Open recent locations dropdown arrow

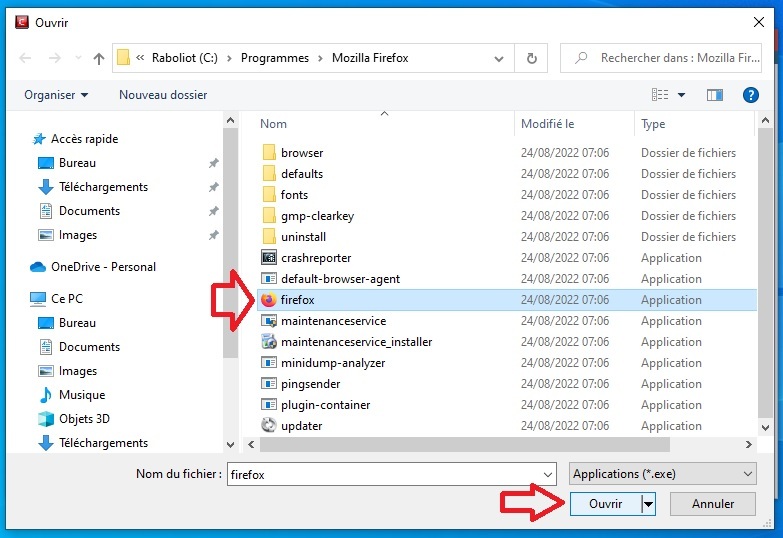[x=78, y=58]
